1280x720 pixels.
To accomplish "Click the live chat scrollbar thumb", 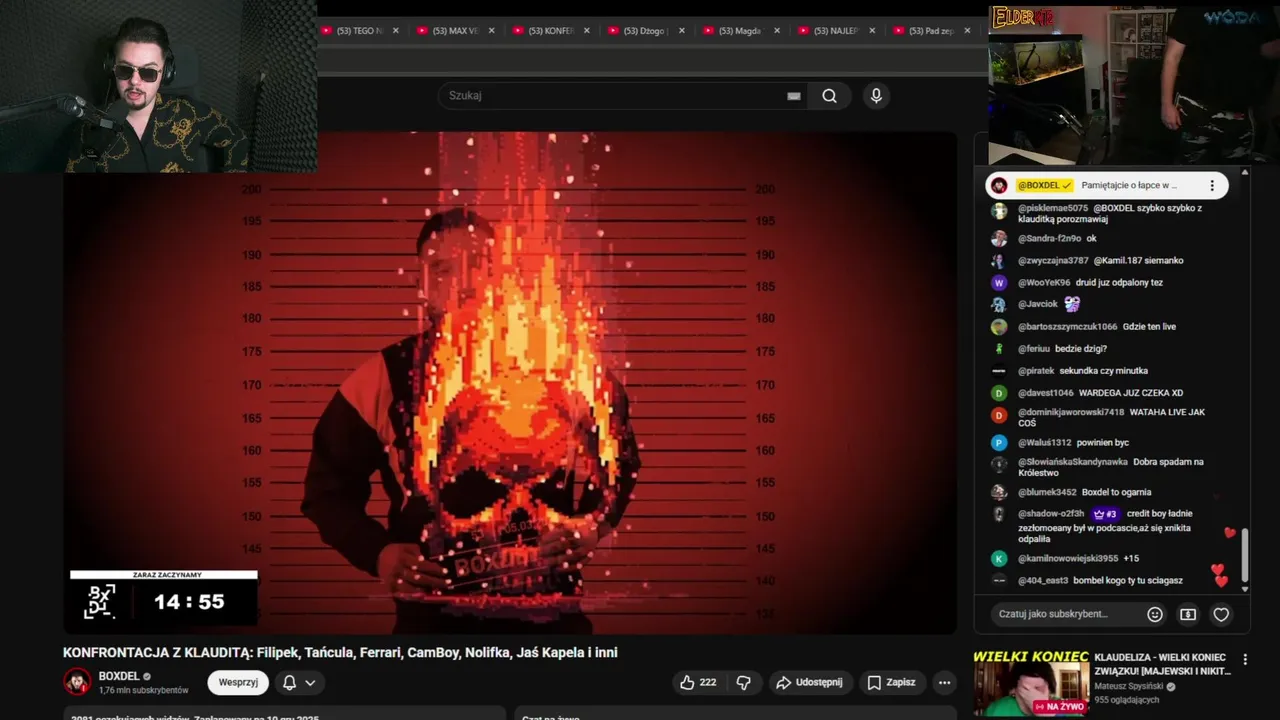I will coord(1245,555).
